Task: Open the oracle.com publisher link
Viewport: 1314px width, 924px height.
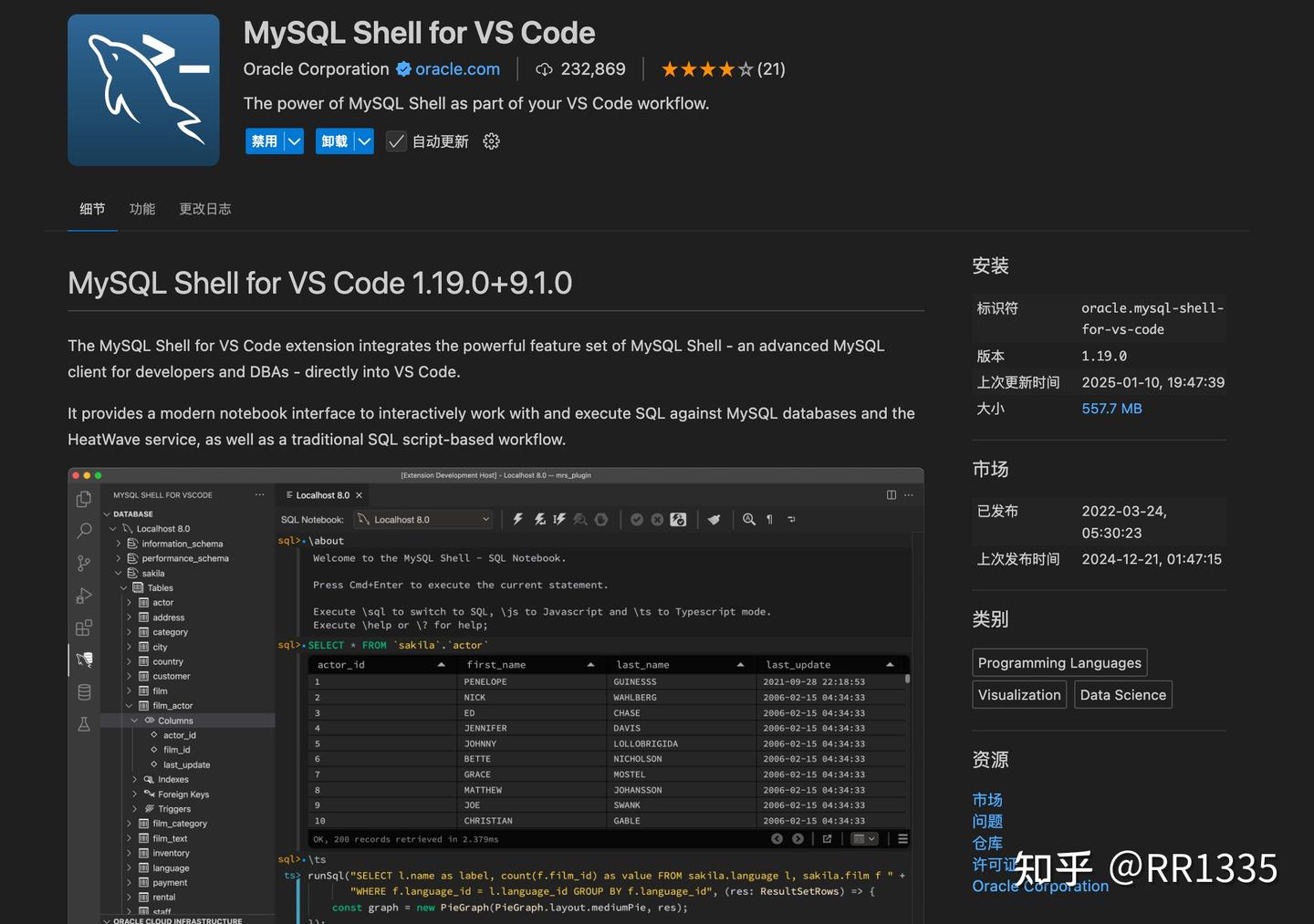Action: point(458,68)
